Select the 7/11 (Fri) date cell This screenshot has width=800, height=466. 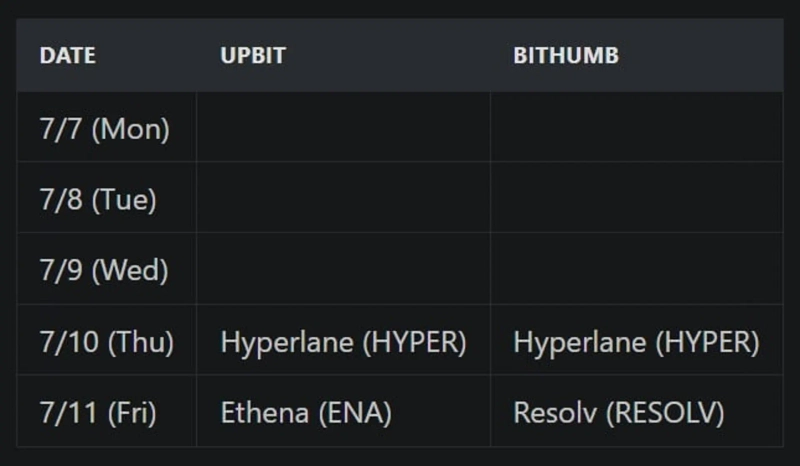98,412
